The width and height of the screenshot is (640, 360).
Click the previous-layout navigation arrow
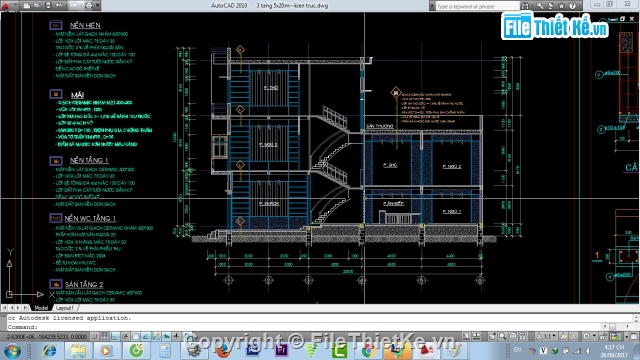(x=11, y=308)
